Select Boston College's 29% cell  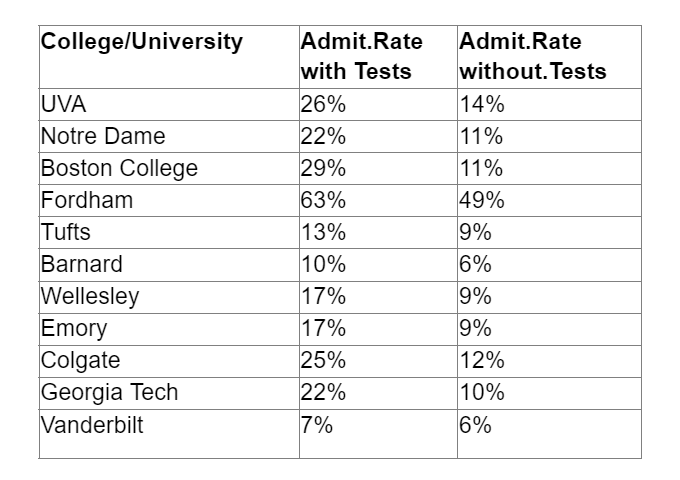(x=323, y=168)
